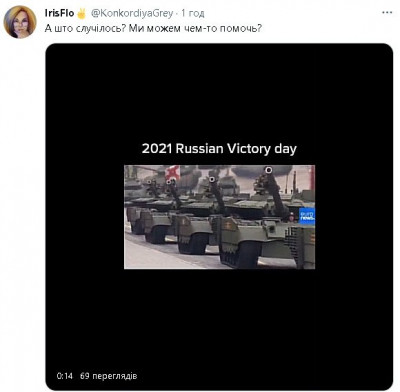The image size is (400, 392).
Task: Click the tweet text 'А што случілось?'
Action: tap(85, 28)
